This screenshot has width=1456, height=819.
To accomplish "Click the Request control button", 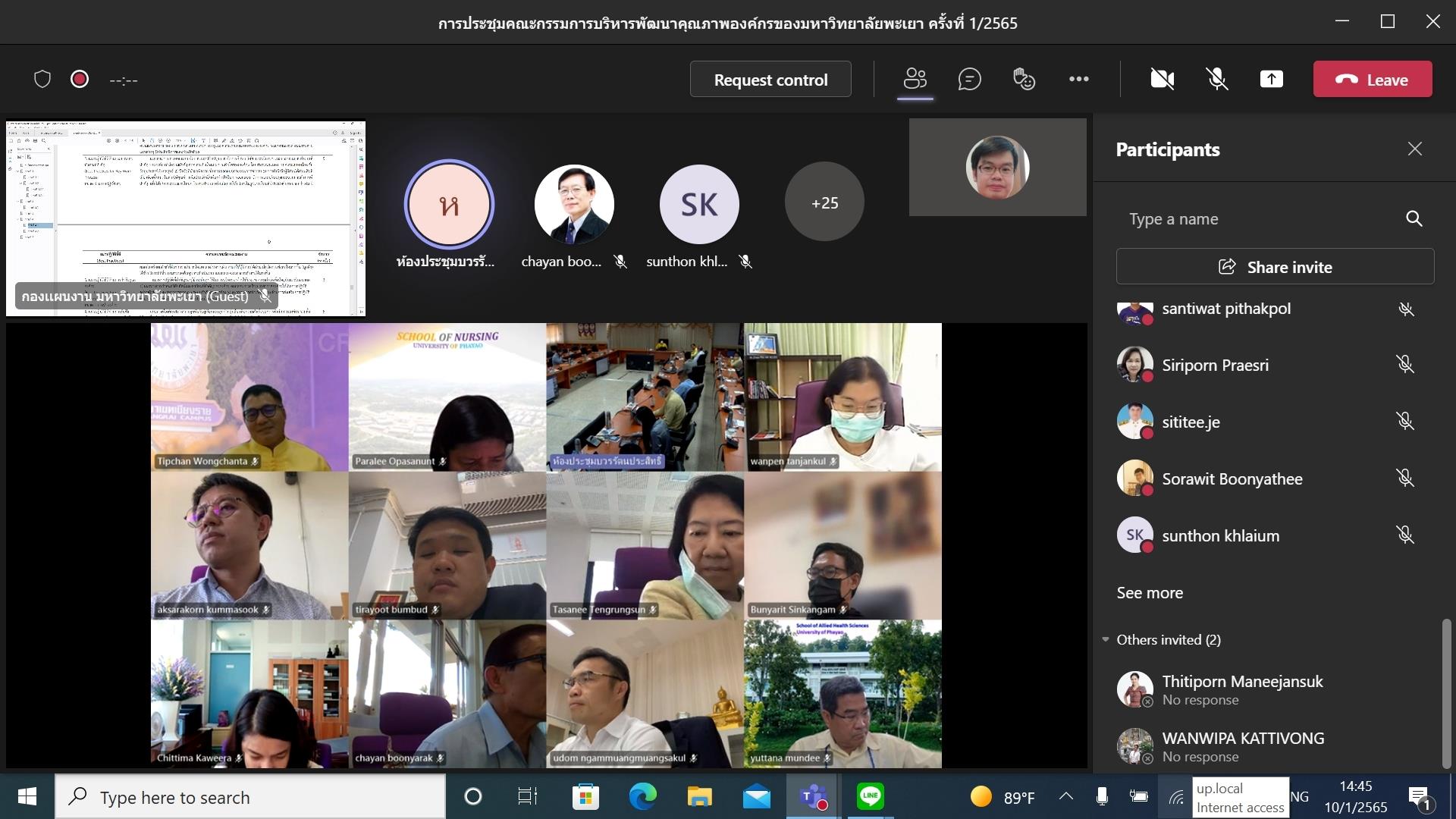I will [770, 79].
